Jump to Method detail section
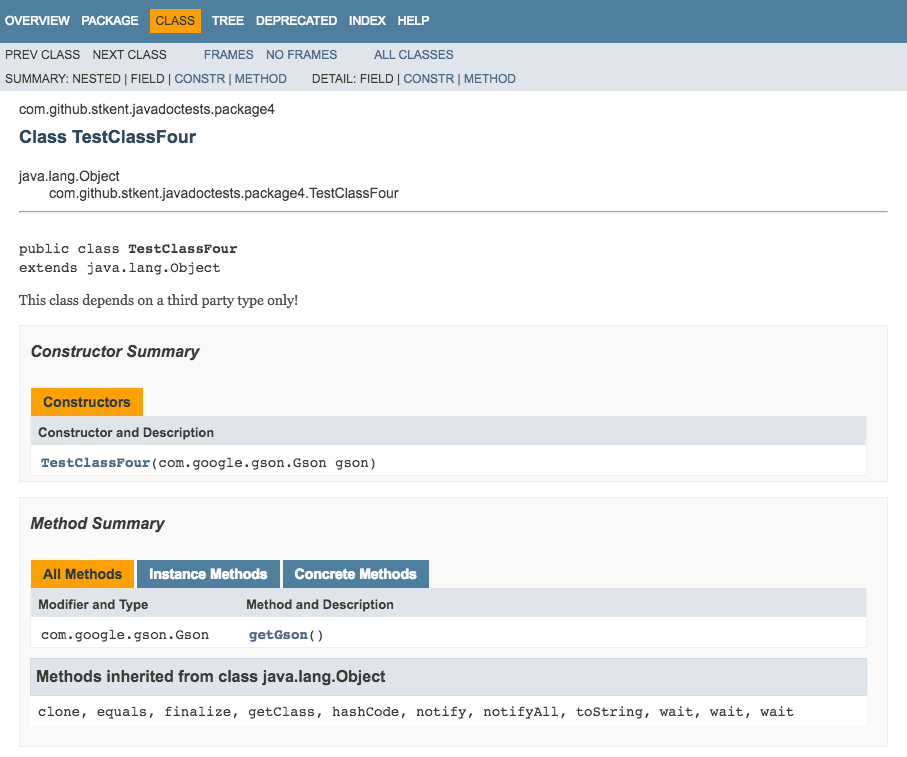This screenshot has width=907, height=757. [x=489, y=79]
